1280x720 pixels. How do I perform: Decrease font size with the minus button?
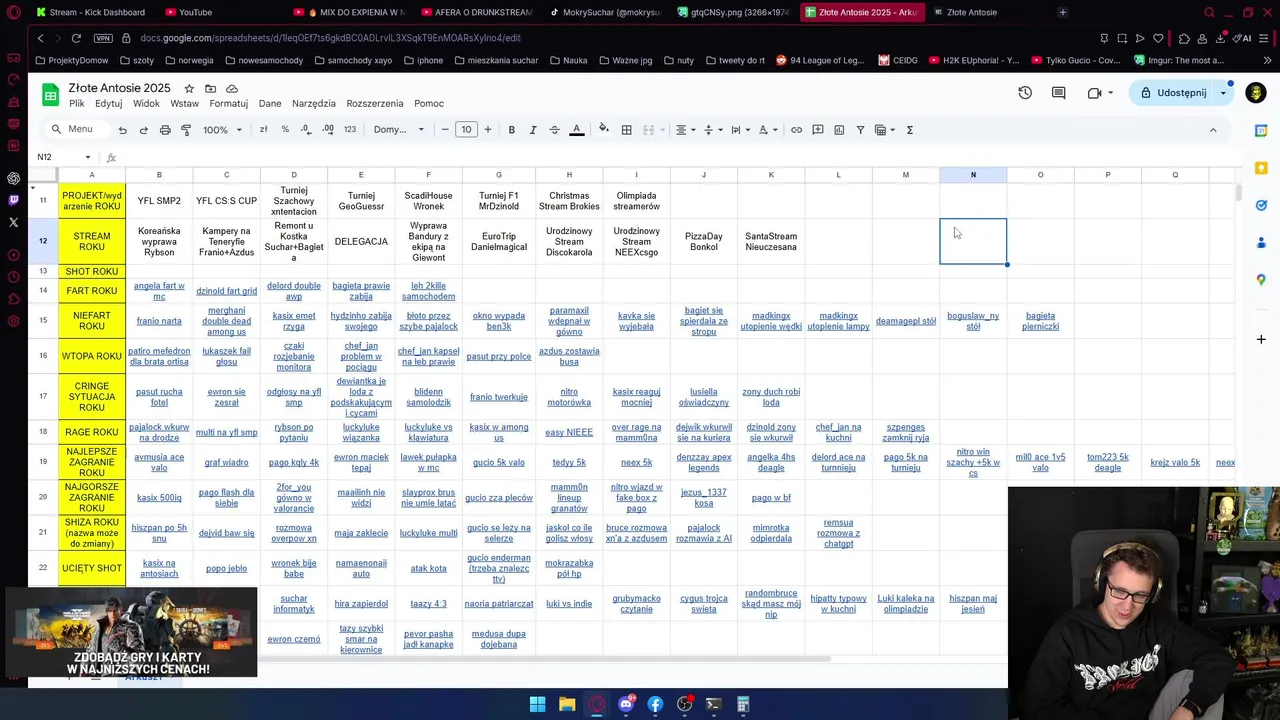coord(445,130)
